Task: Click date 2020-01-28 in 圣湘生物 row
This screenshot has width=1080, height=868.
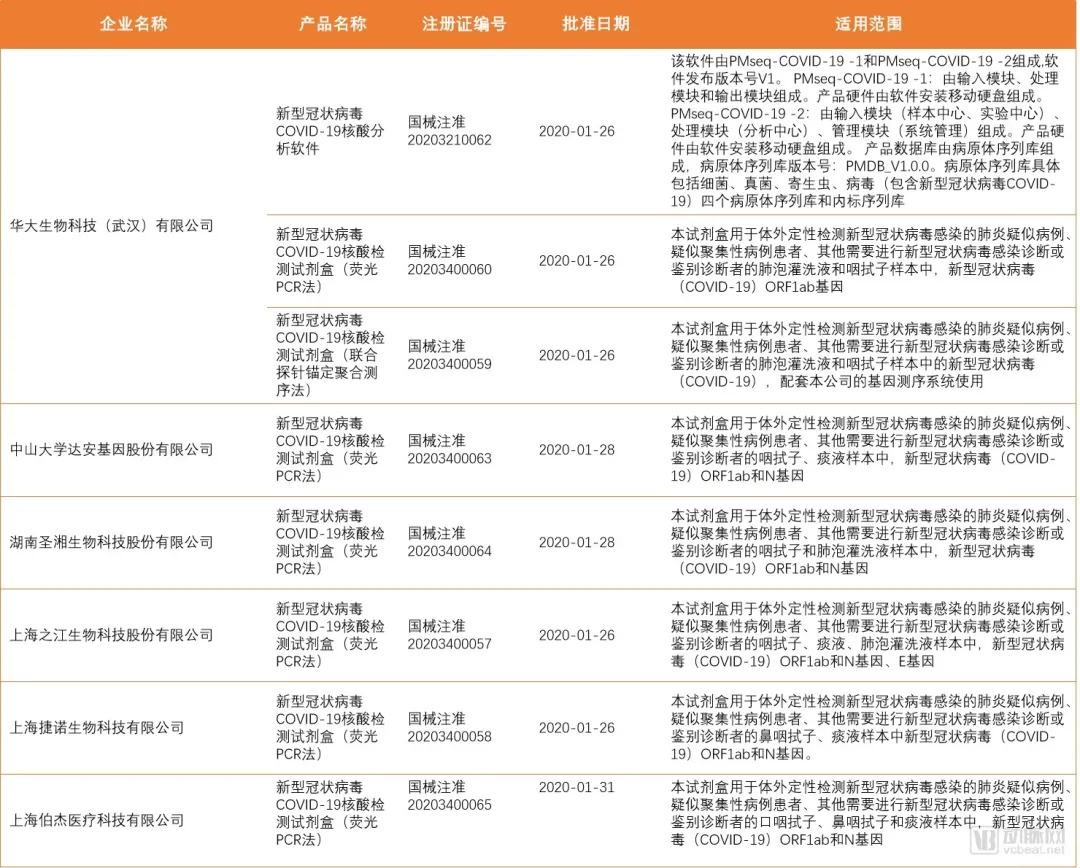Action: pos(577,542)
